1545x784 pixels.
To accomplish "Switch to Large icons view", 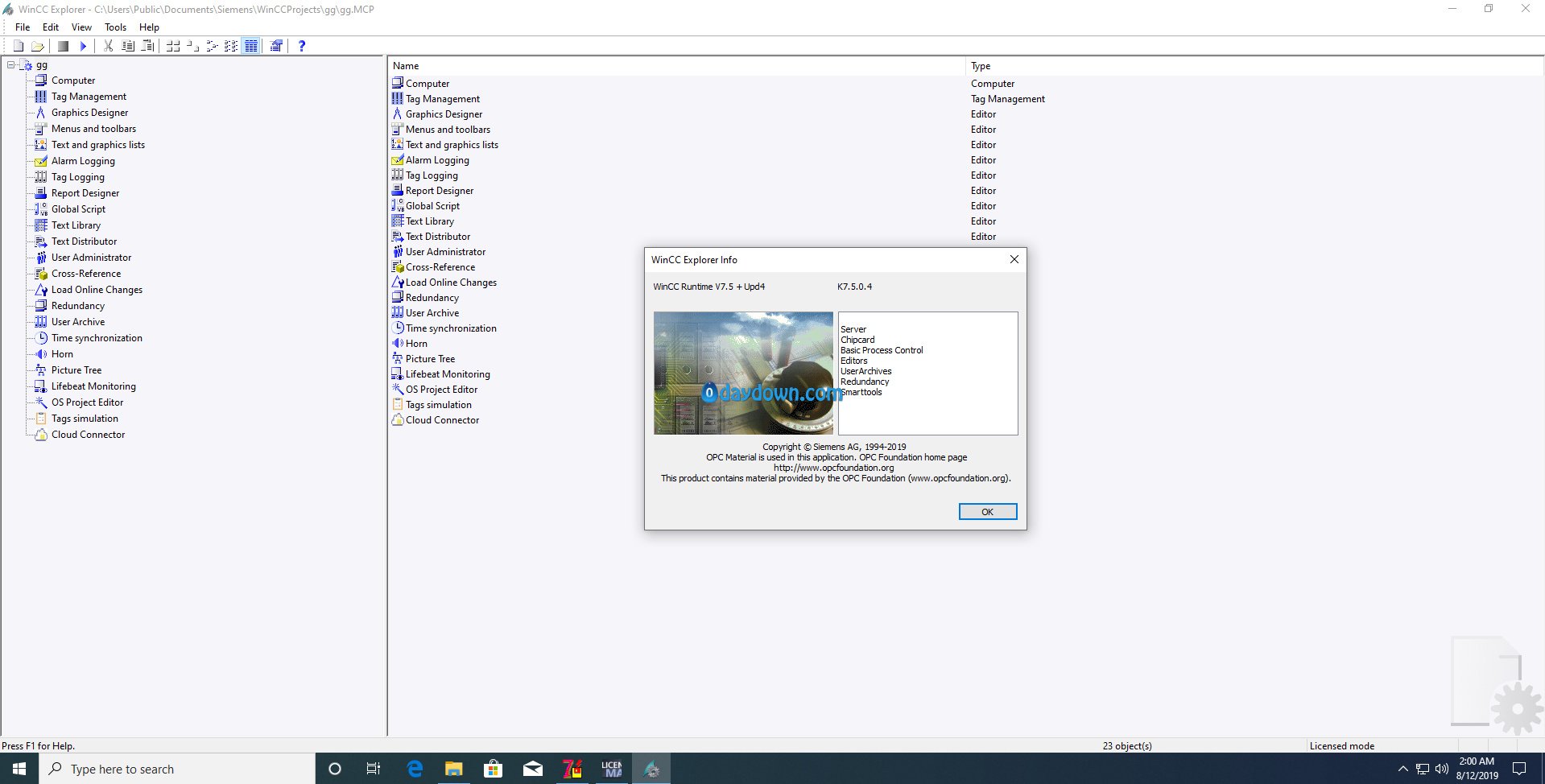I will (x=173, y=46).
